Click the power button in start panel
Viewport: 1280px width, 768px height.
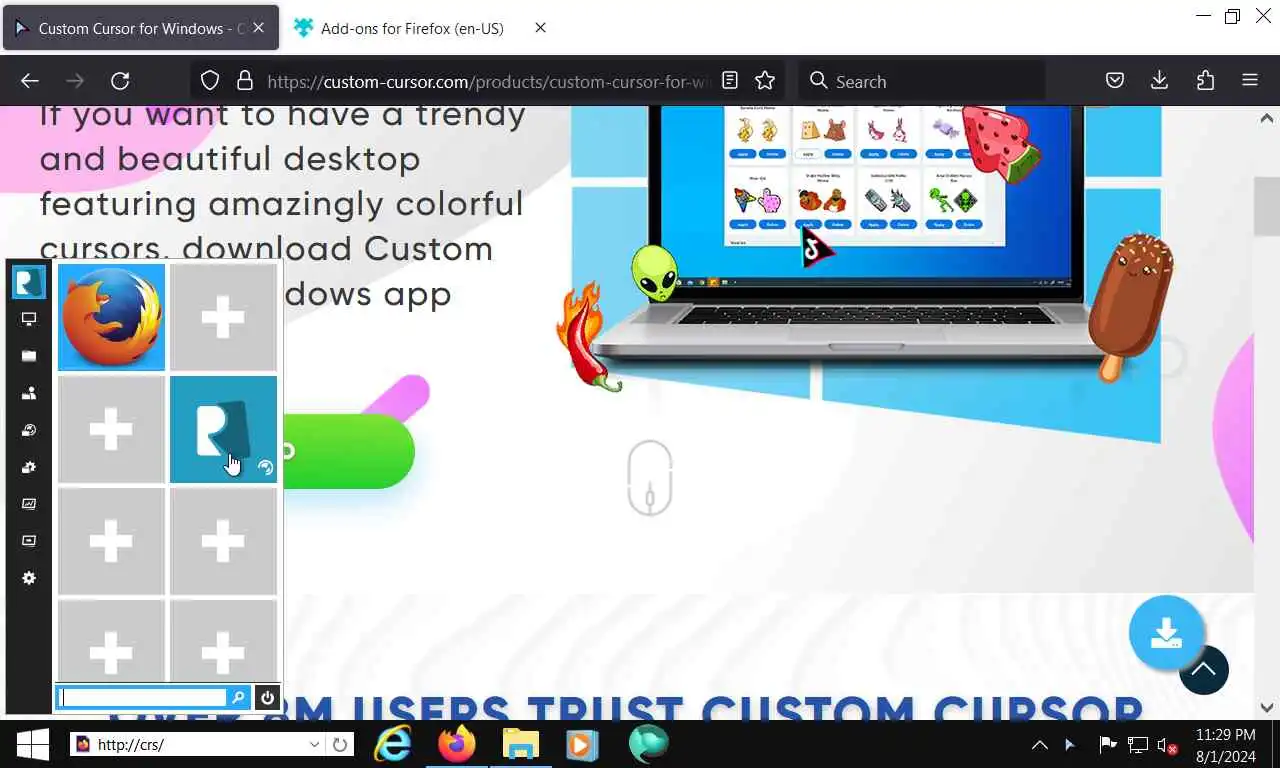click(267, 698)
